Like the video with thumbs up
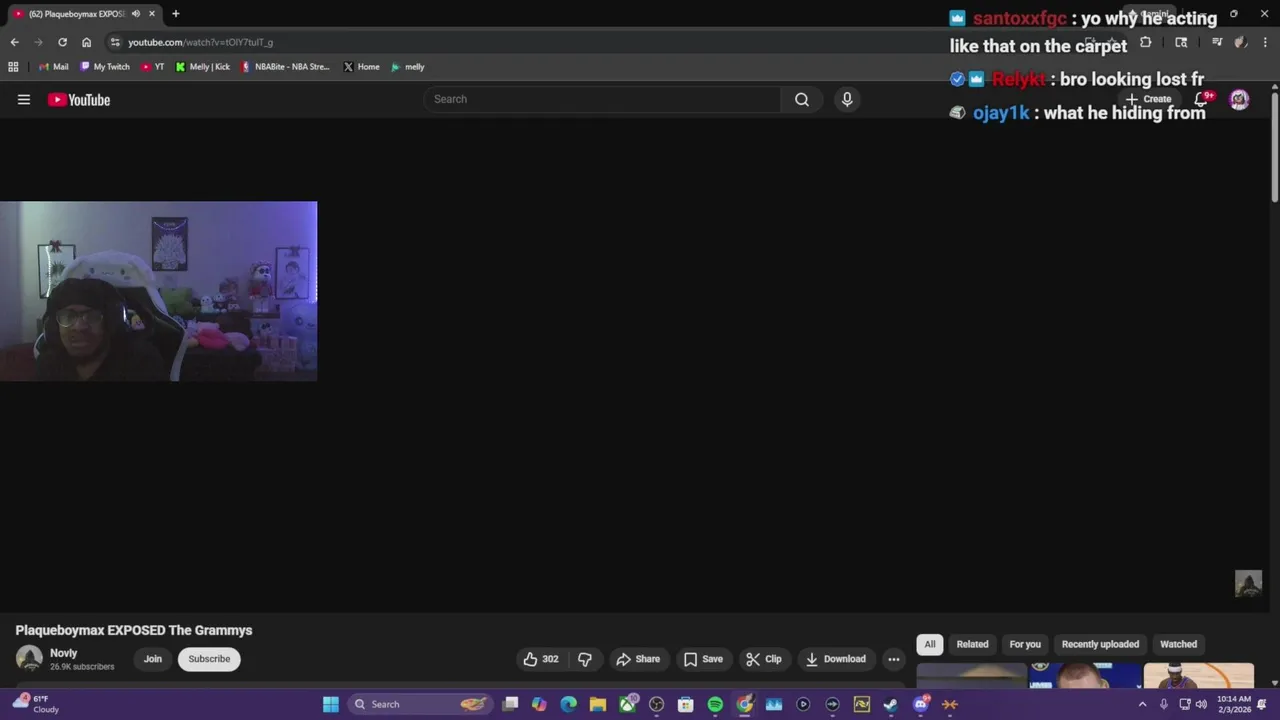Image resolution: width=1280 pixels, height=720 pixels. (541, 659)
